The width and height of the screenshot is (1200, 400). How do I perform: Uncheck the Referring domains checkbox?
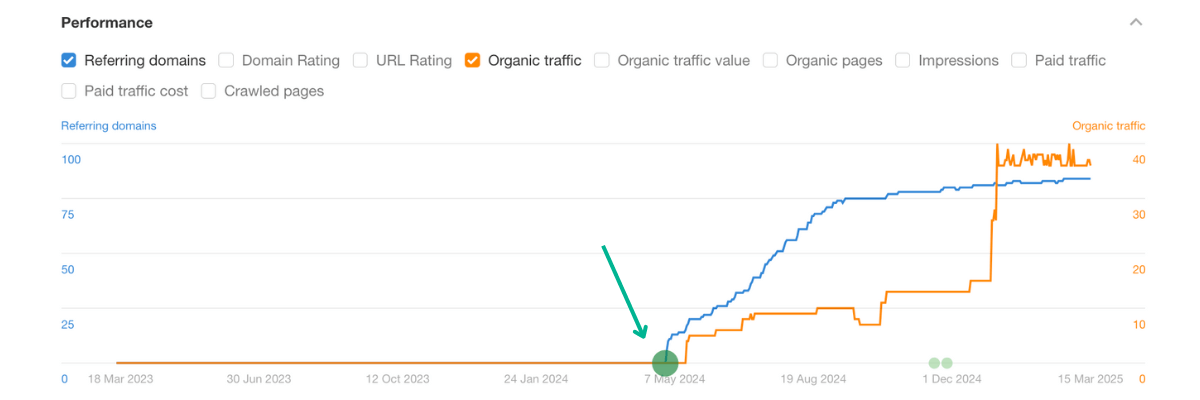click(69, 60)
